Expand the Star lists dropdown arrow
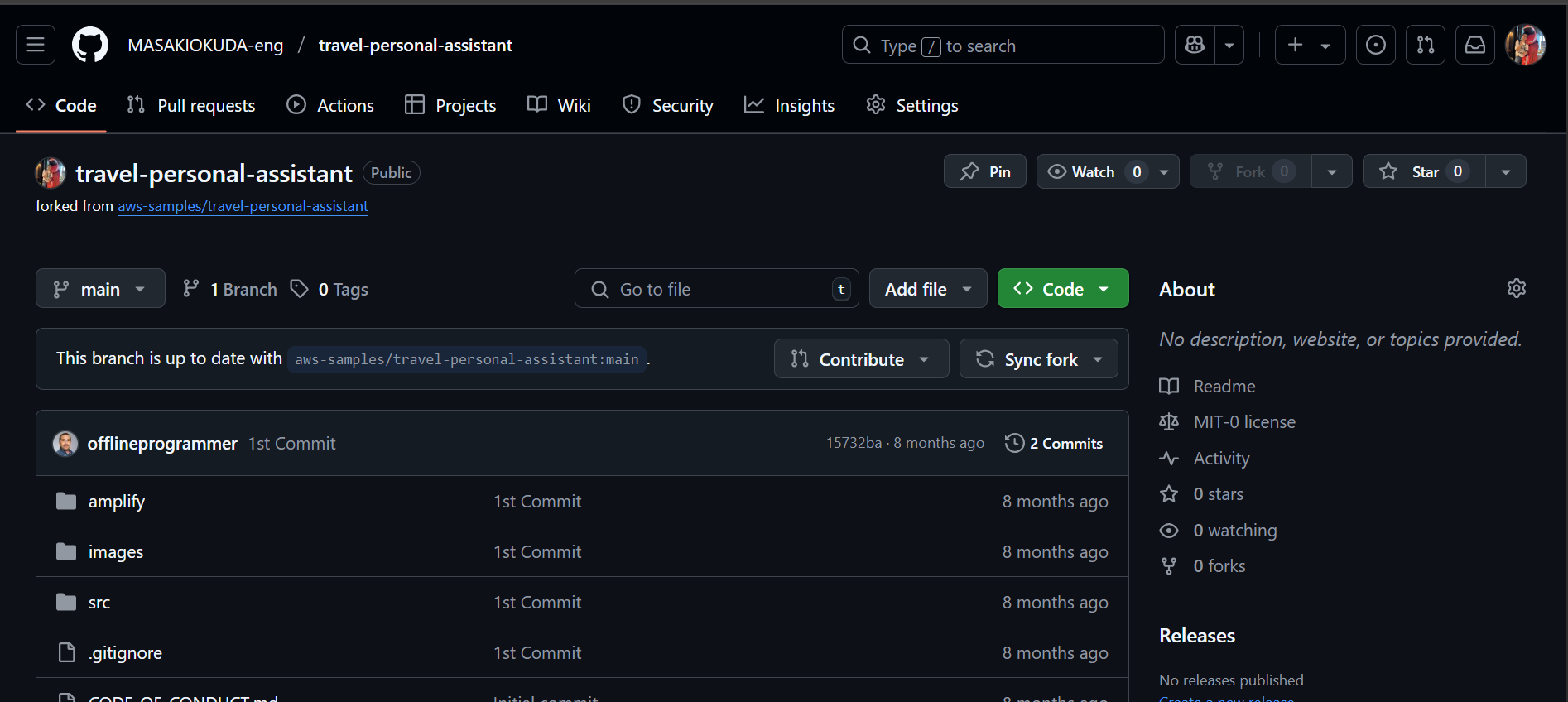Image resolution: width=1568 pixels, height=702 pixels. click(x=1506, y=171)
